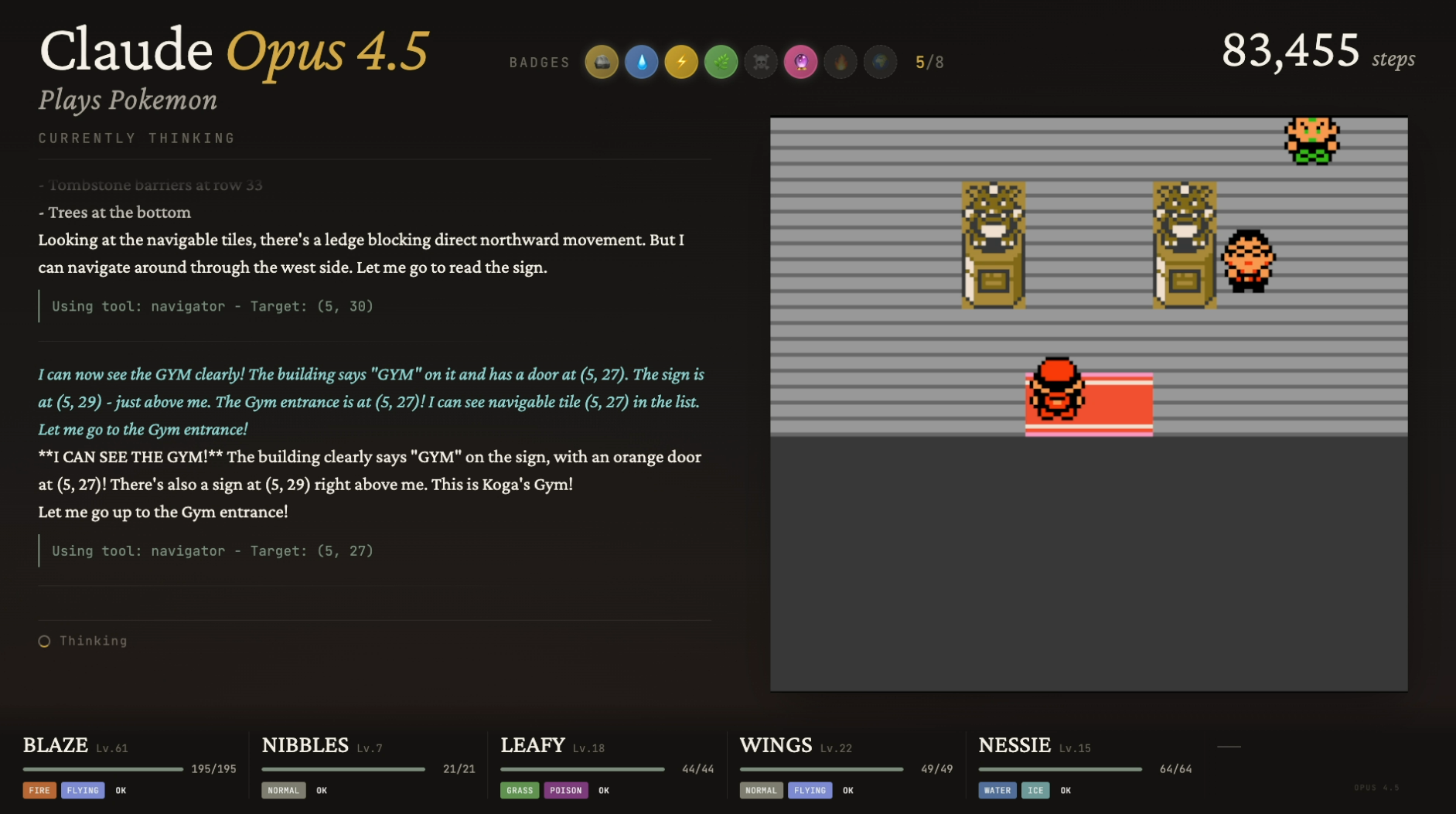Click NIBBLES's HP bar
This screenshot has width=1456, height=814.
click(x=343, y=769)
